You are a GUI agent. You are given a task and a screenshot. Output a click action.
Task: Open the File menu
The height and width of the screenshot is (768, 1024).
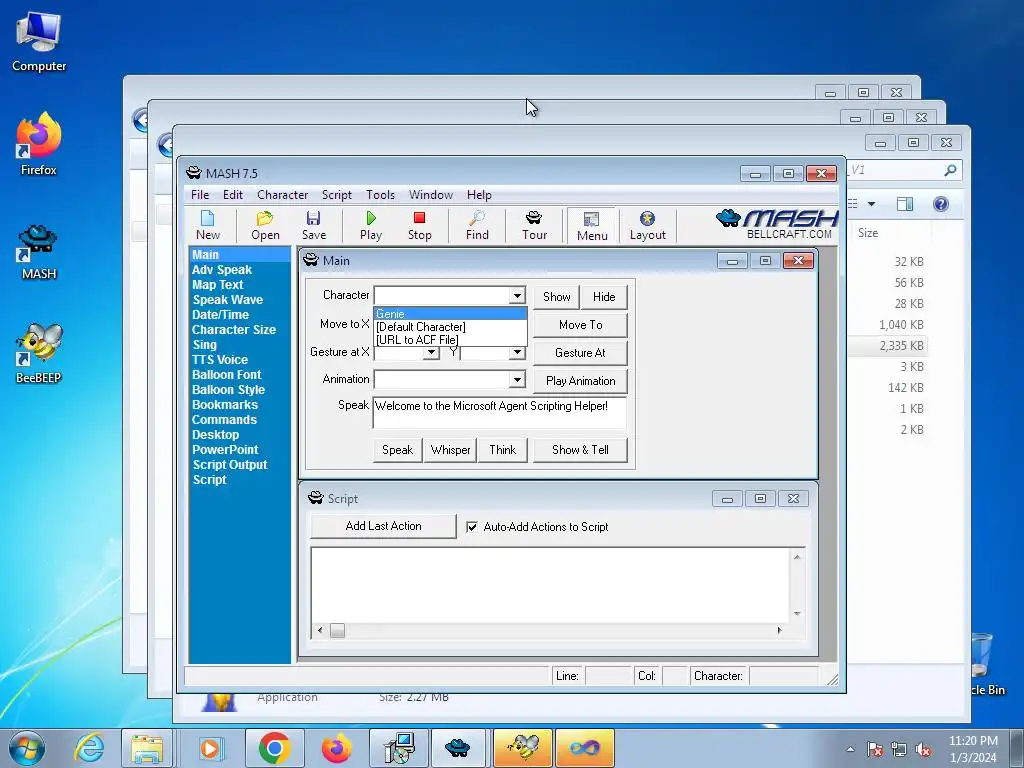(x=200, y=195)
